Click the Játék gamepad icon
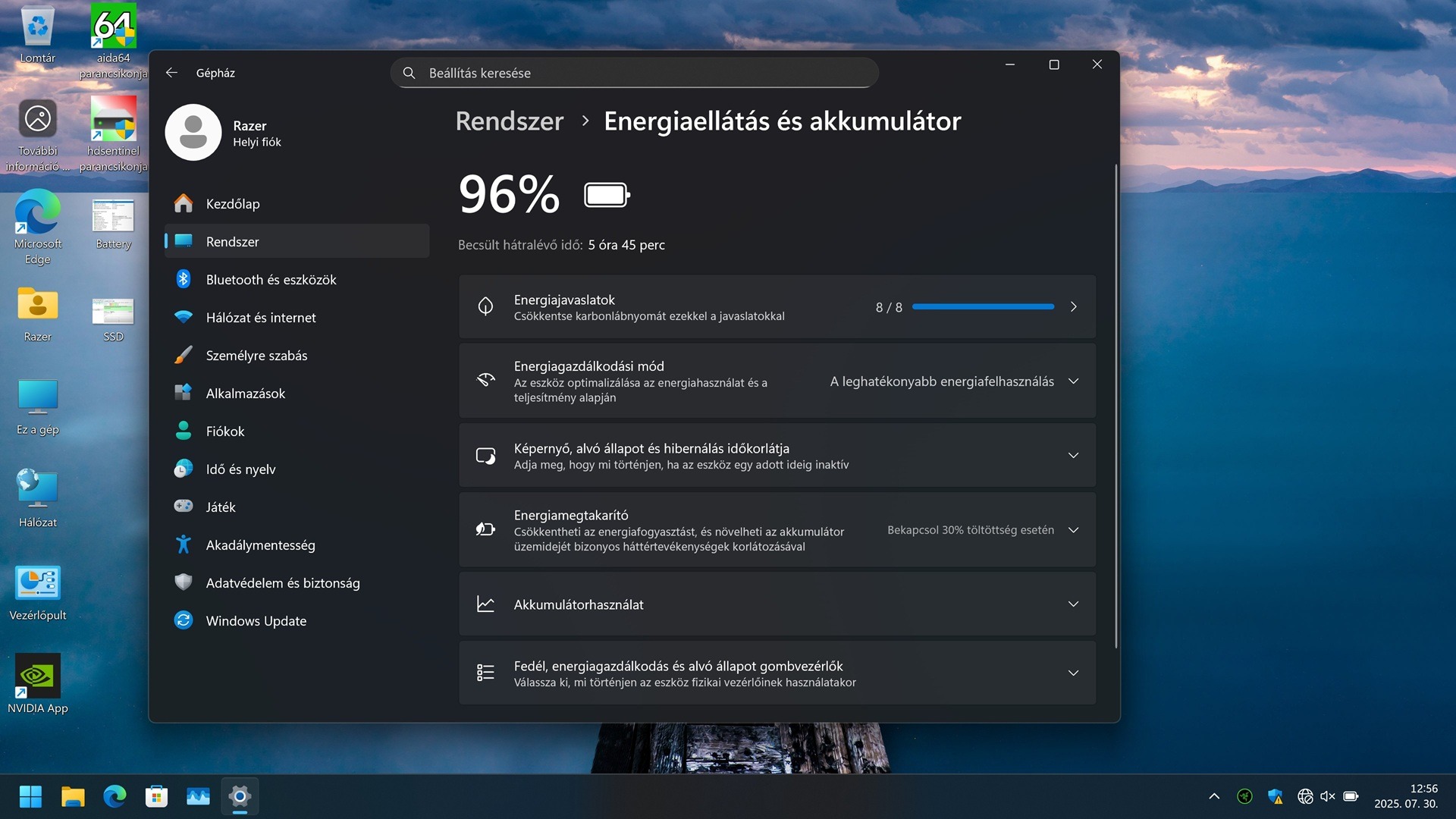Viewport: 1456px width, 819px height. (x=184, y=507)
